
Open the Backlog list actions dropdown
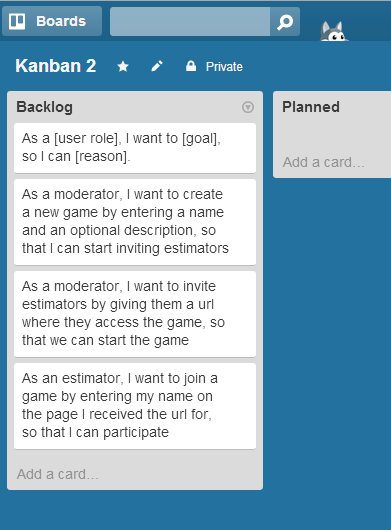(248, 107)
